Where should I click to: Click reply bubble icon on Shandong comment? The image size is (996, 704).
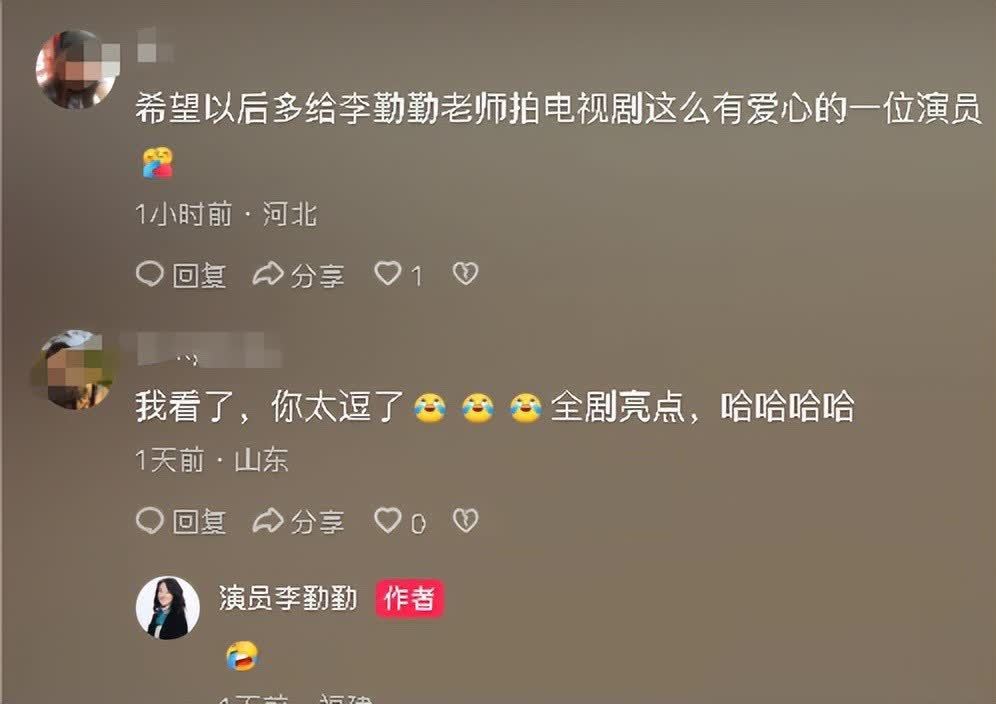pyautogui.click(x=150, y=521)
